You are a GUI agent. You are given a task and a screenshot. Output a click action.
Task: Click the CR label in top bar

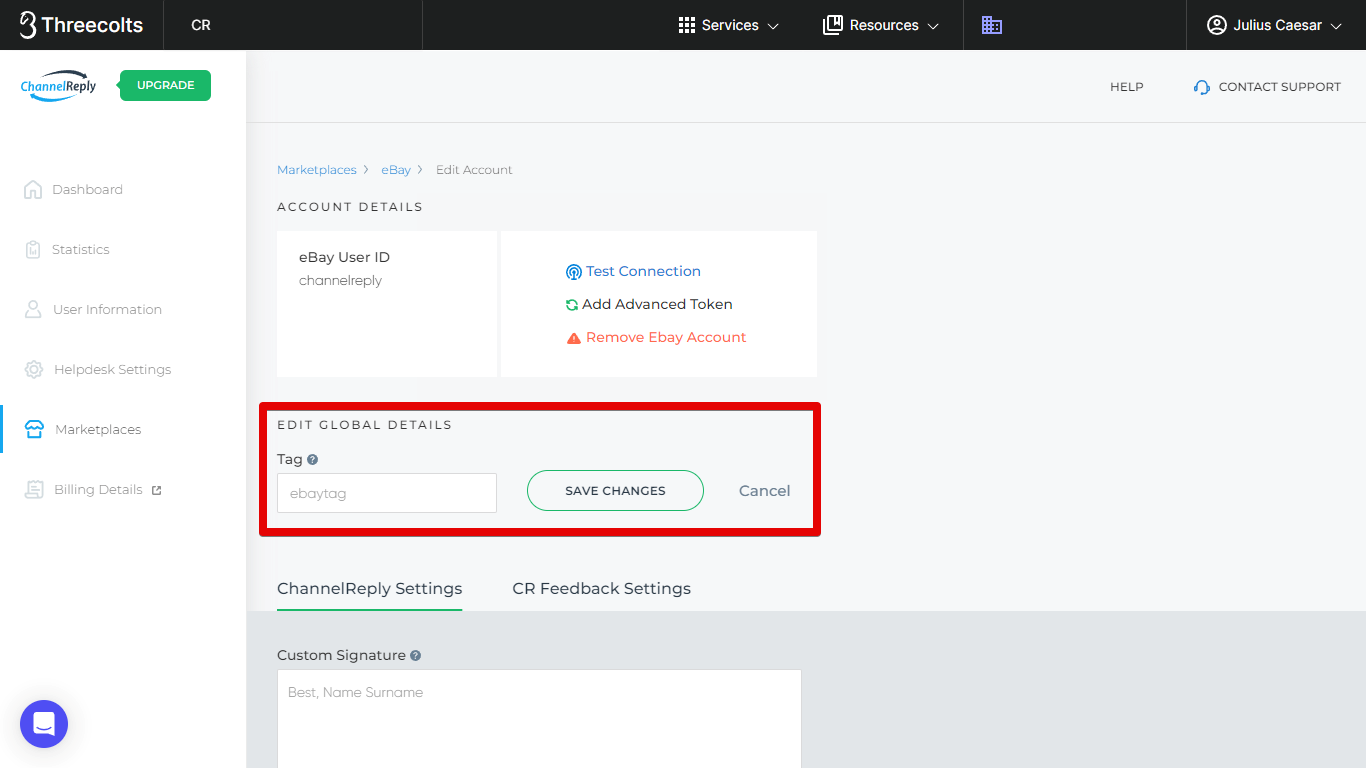click(x=201, y=25)
